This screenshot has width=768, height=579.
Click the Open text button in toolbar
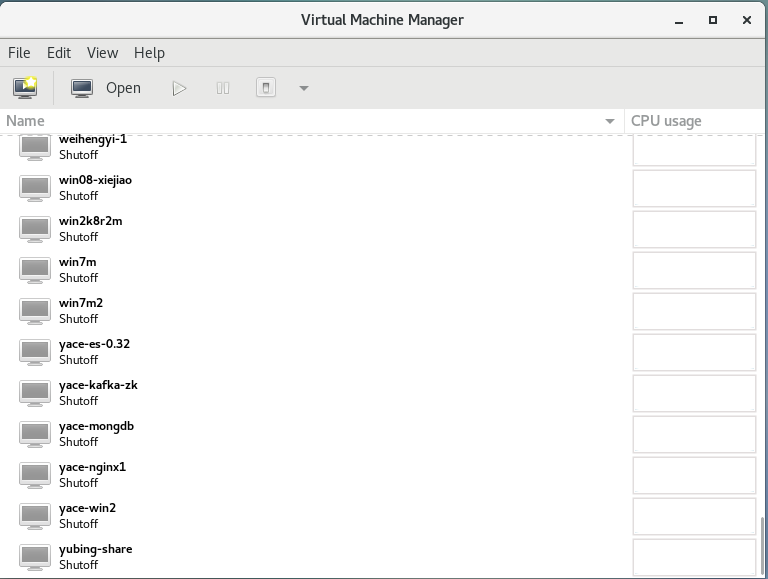point(123,88)
